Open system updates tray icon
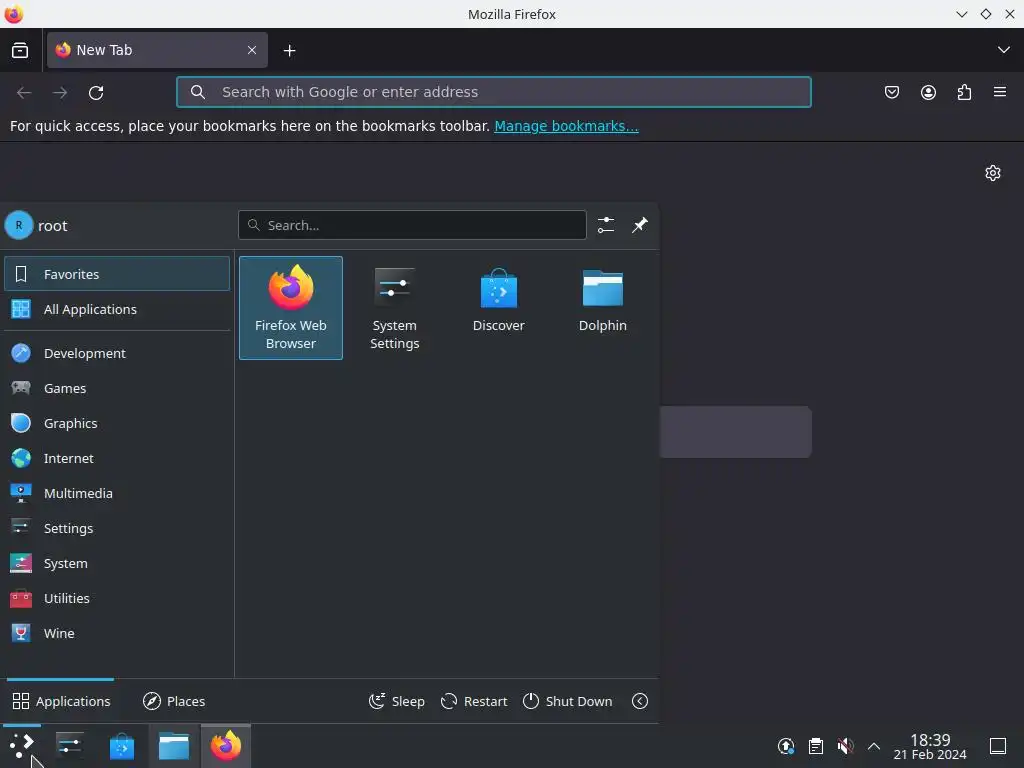Screen dimensions: 1024x768 point(786,745)
